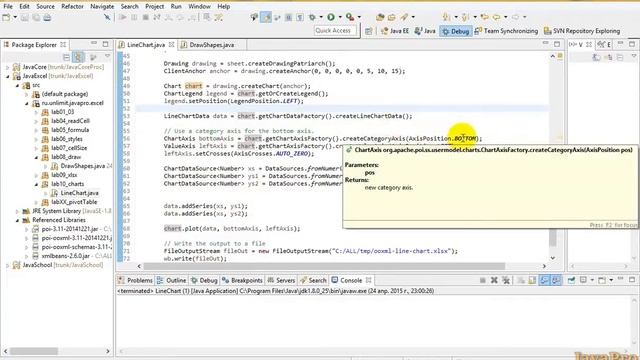
Task: Click Remove Launch icon in Console
Action: (494, 280)
